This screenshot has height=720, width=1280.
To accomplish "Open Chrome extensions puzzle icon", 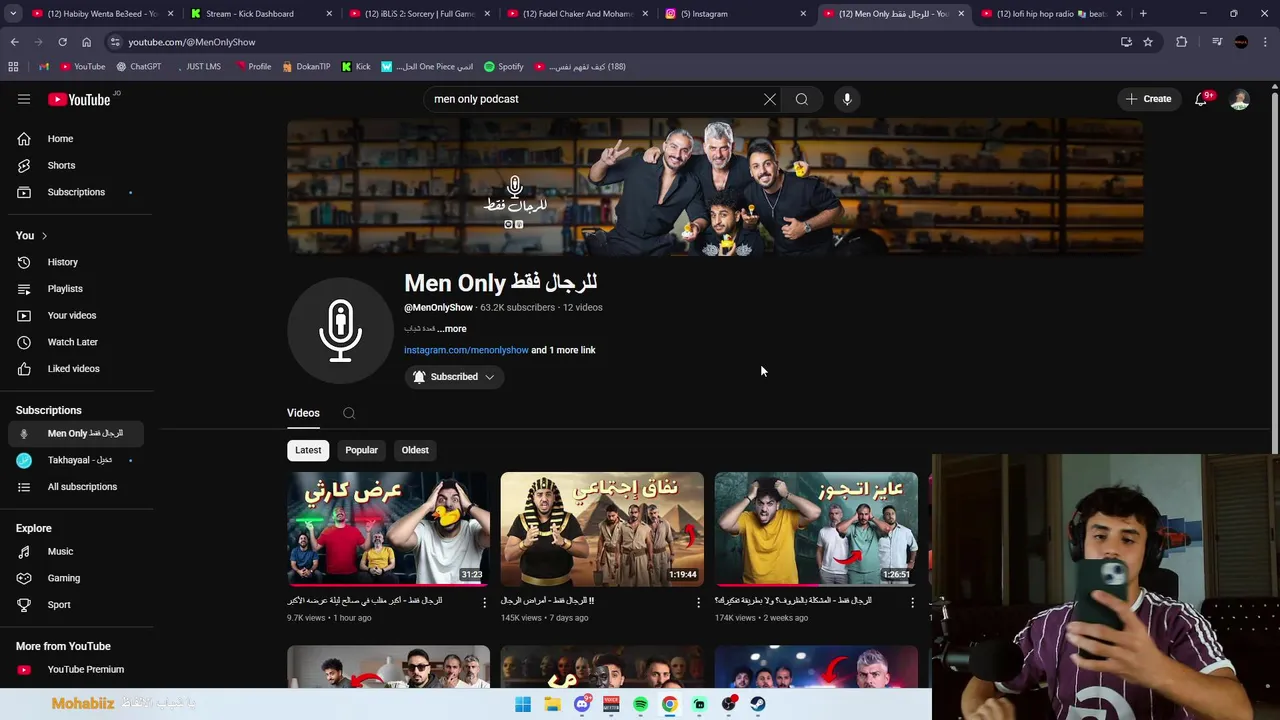I will [x=1182, y=42].
